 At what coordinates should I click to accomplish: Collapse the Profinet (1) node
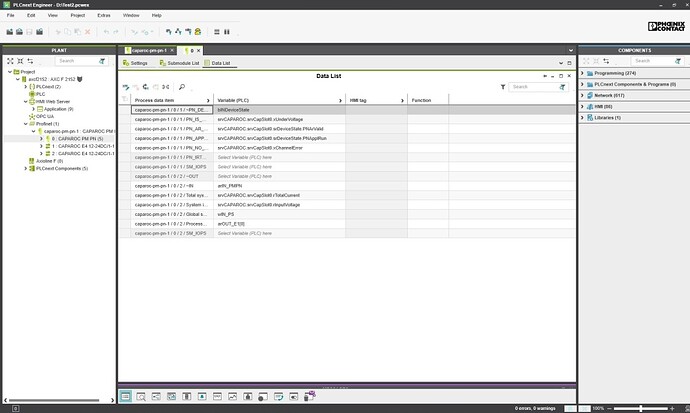(x=26, y=124)
